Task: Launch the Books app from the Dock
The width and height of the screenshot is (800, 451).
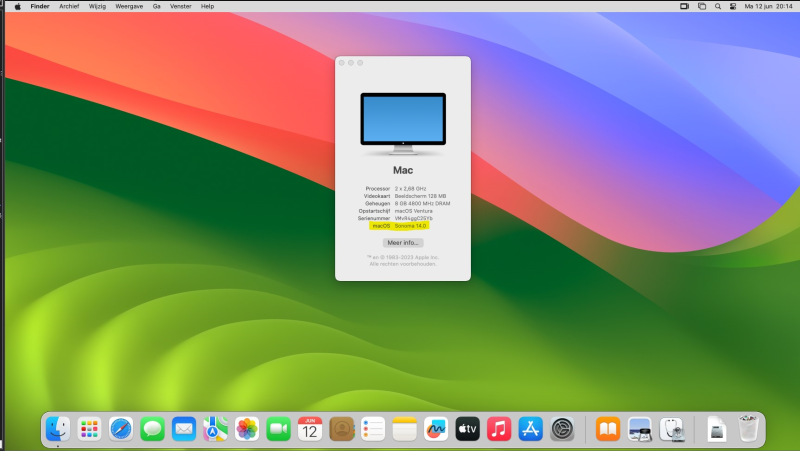Action: [608, 429]
